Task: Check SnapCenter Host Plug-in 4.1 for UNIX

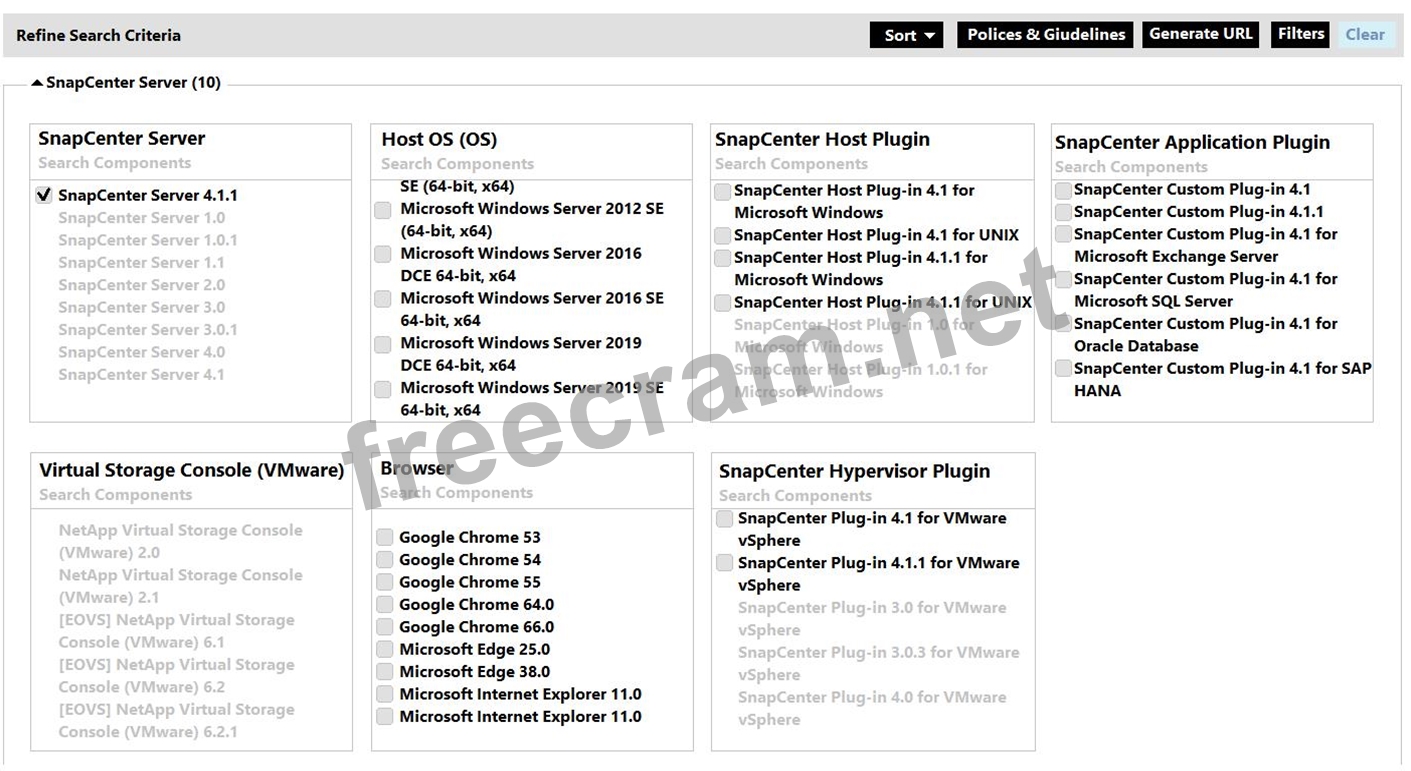Action: (722, 236)
